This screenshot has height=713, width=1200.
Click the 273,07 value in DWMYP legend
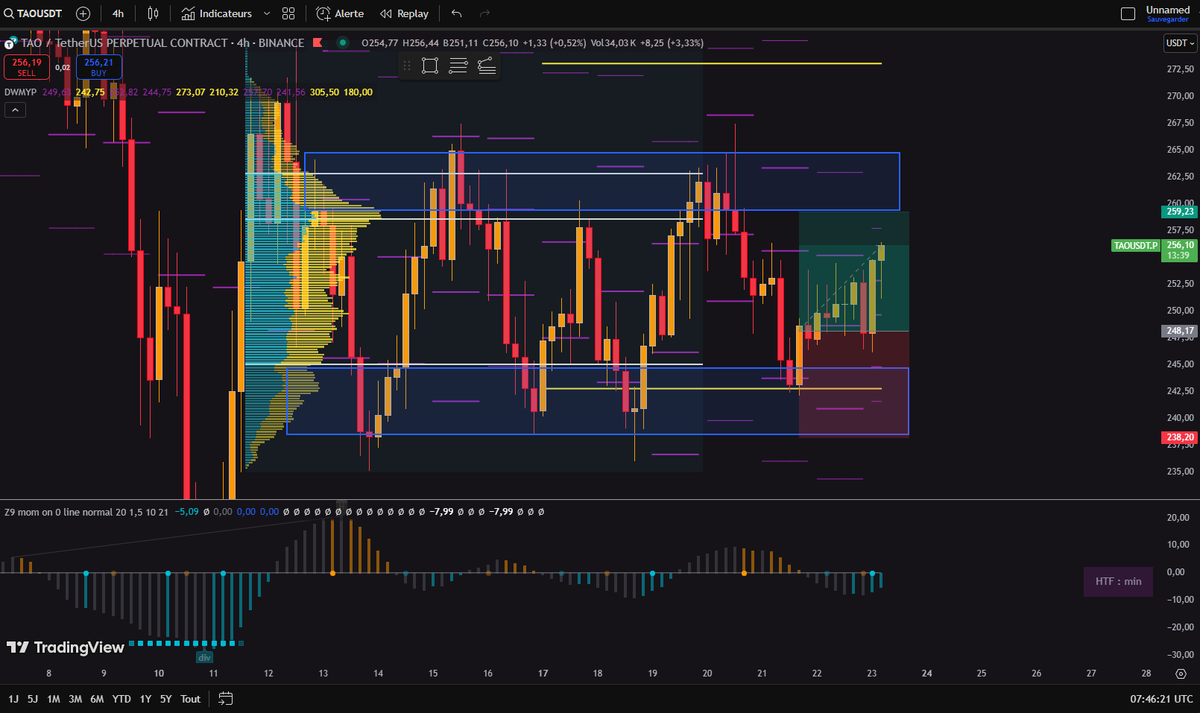[190, 92]
